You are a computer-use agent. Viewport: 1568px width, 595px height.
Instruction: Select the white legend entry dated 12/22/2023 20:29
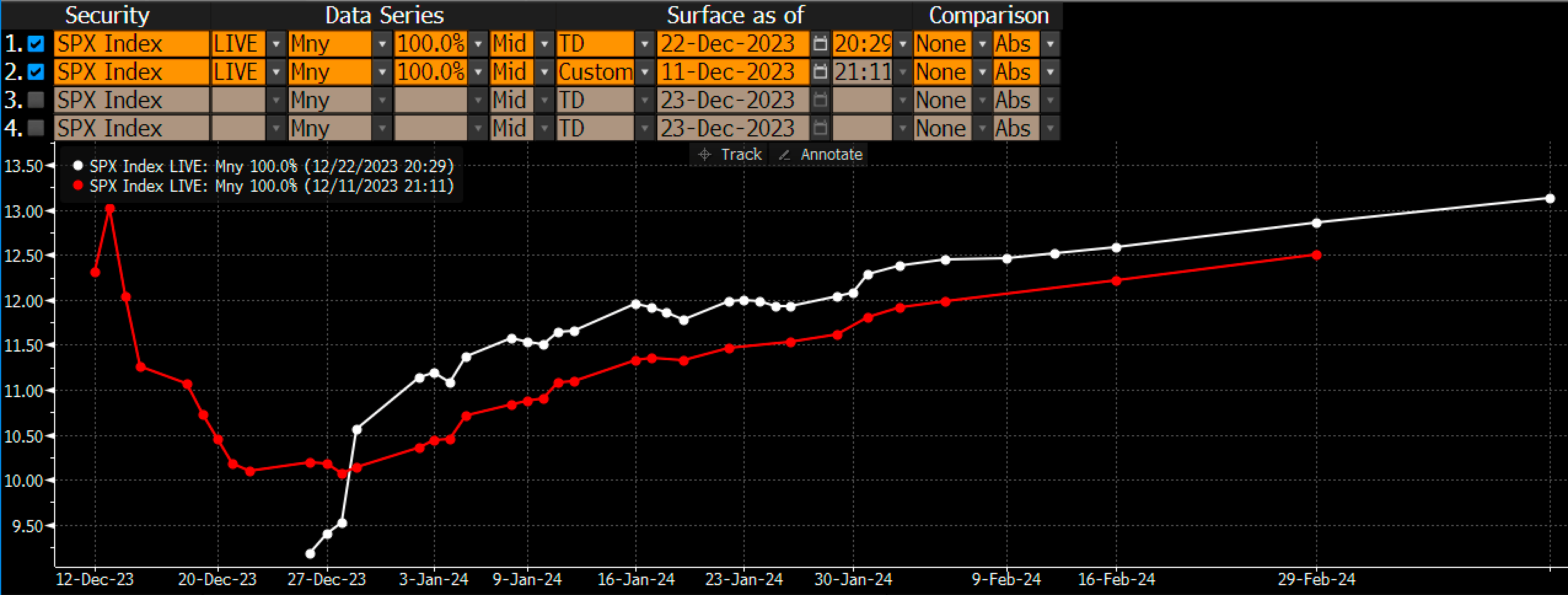tap(263, 166)
